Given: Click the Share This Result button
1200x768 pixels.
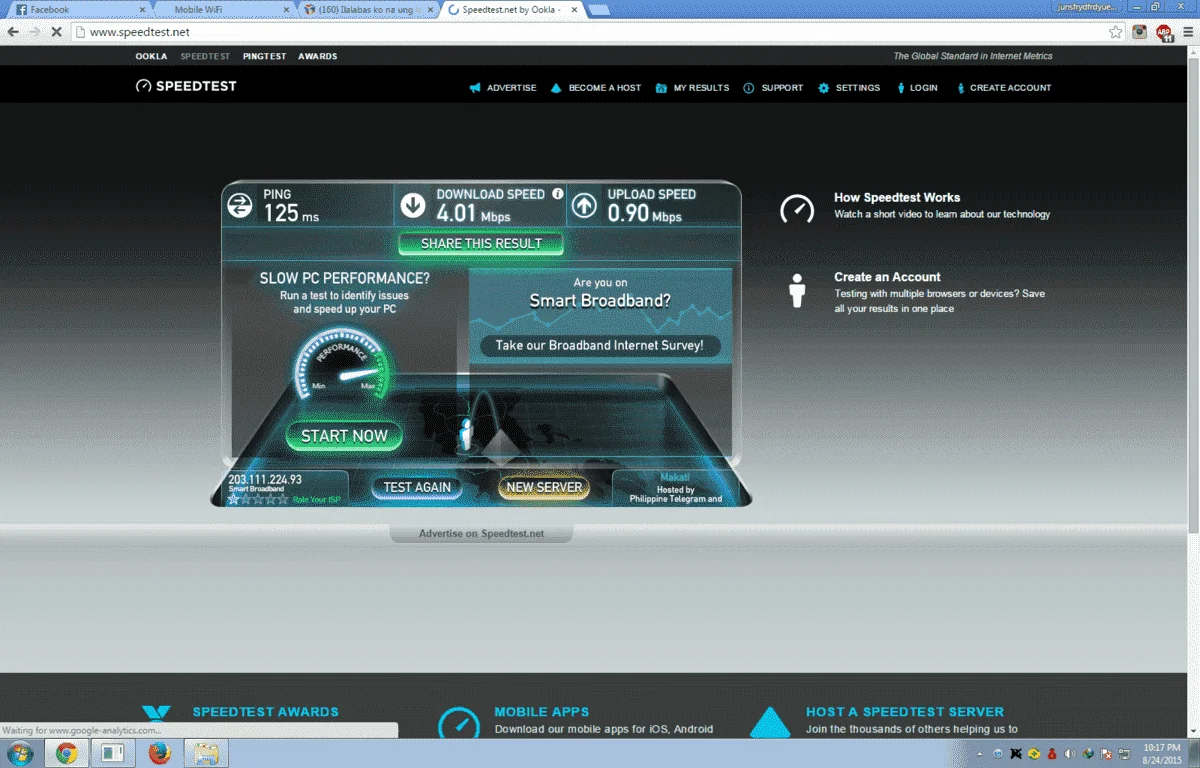Looking at the screenshot, I should tap(481, 243).
